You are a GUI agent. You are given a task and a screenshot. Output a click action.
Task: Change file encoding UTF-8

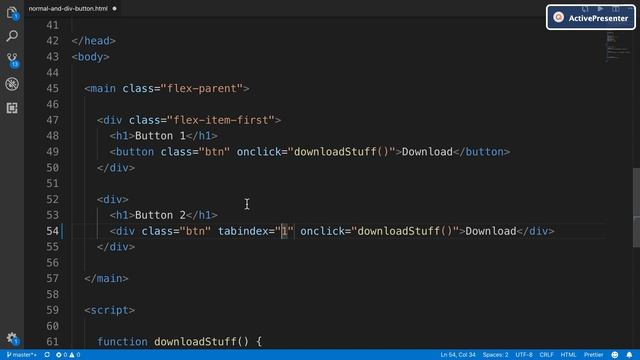[524, 355]
